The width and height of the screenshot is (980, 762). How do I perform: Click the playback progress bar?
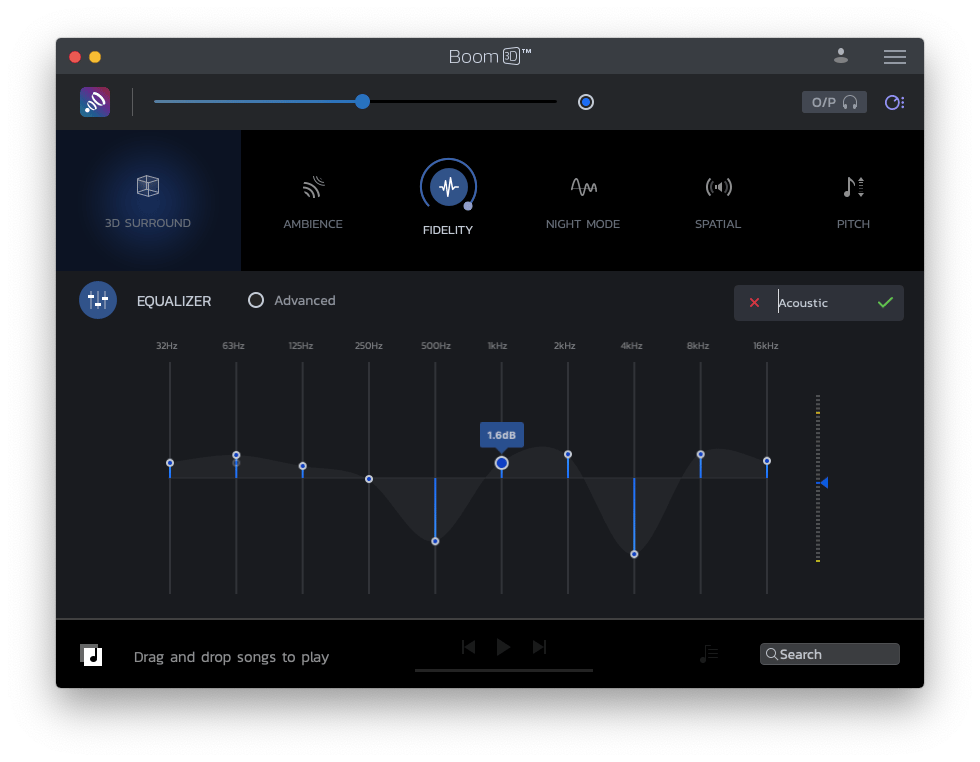(x=504, y=670)
